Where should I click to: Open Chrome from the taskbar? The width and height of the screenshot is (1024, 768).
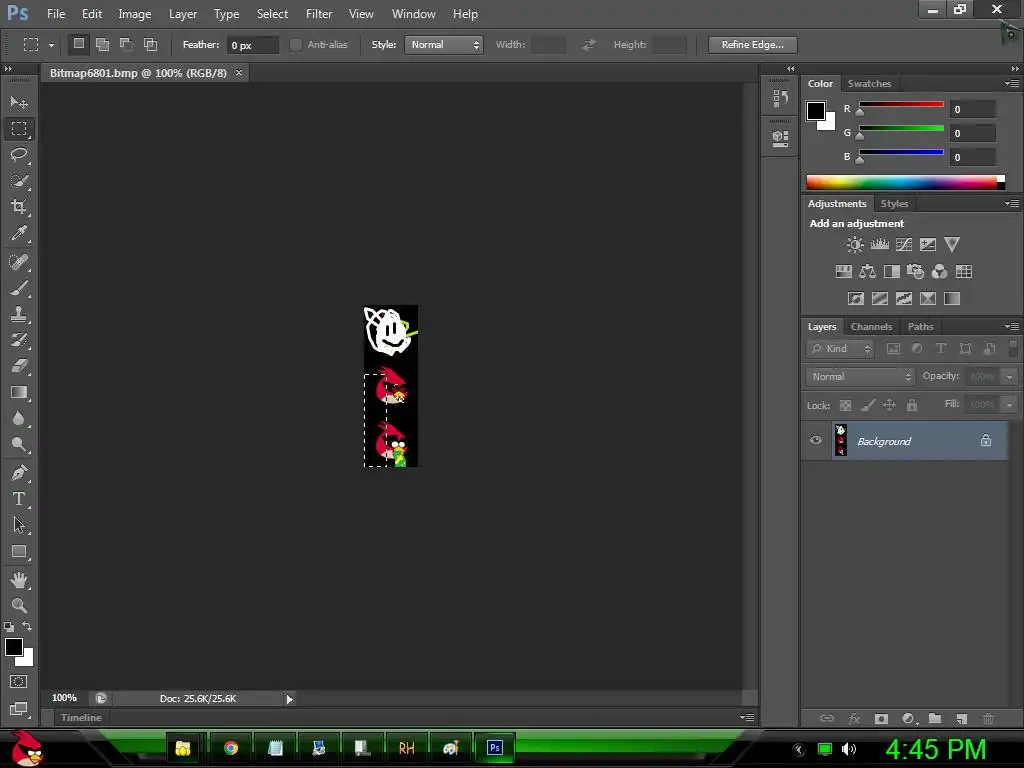click(x=231, y=748)
